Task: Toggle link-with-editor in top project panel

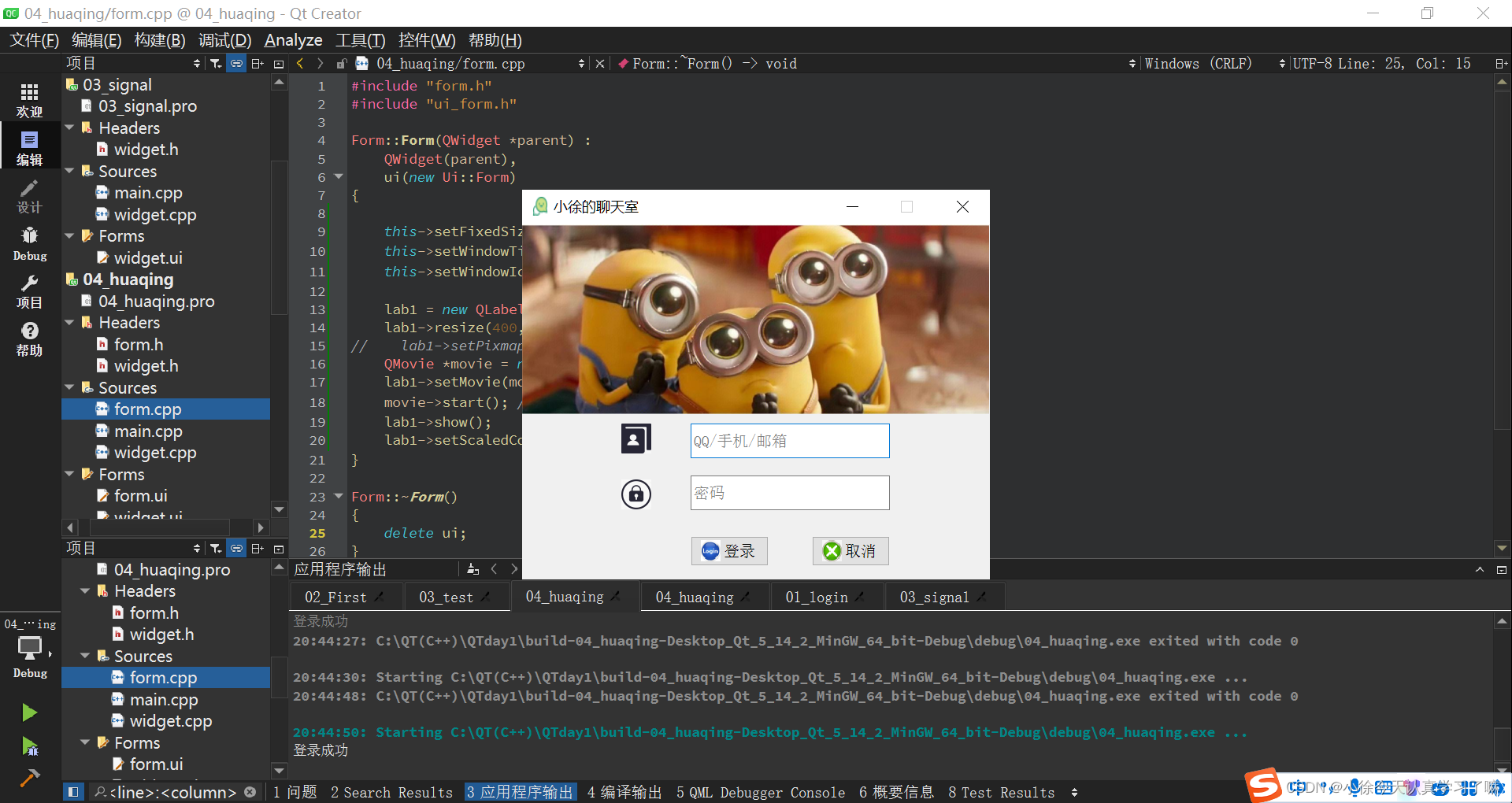Action: pos(236,64)
